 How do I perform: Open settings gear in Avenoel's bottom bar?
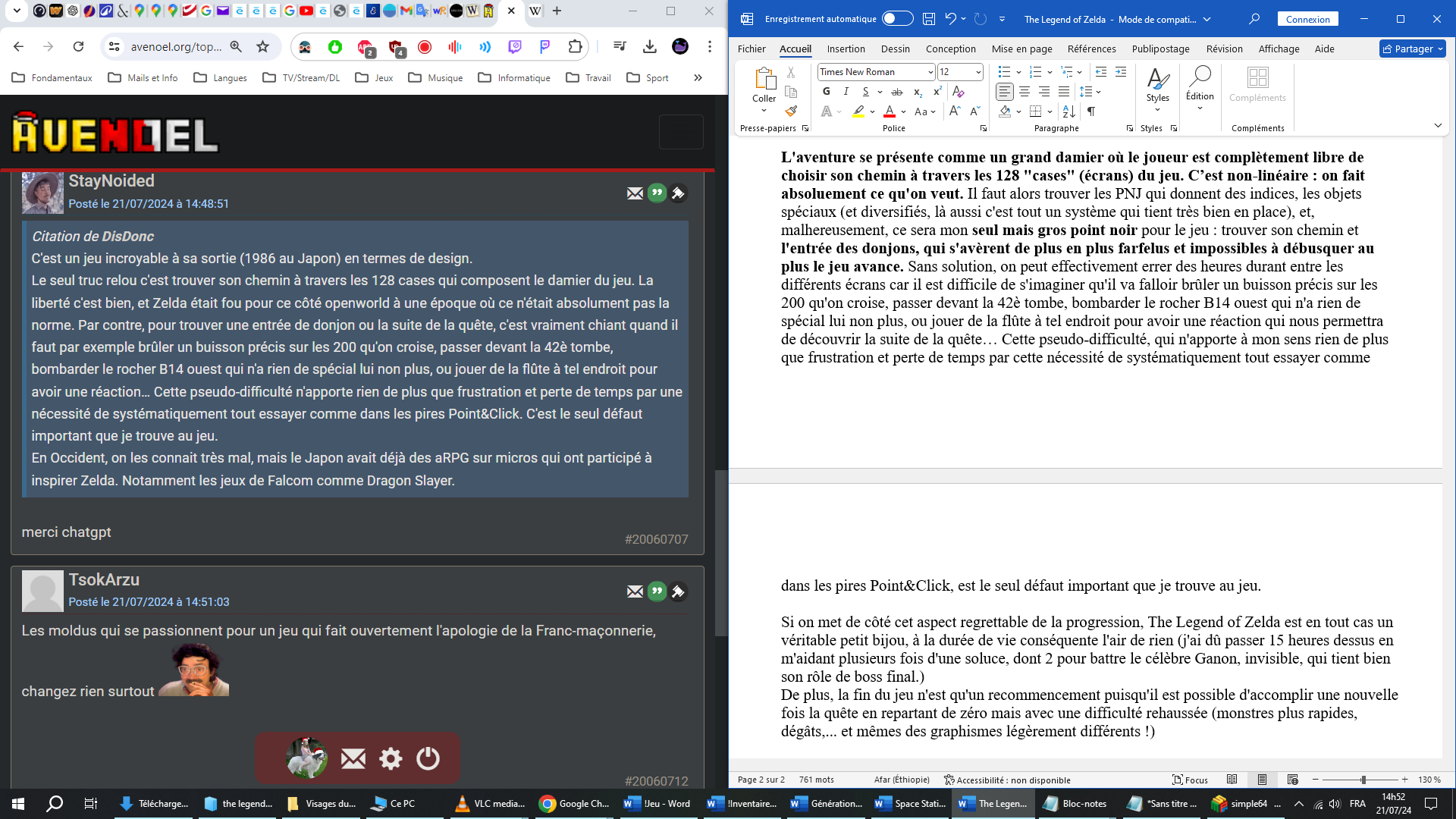(x=391, y=758)
